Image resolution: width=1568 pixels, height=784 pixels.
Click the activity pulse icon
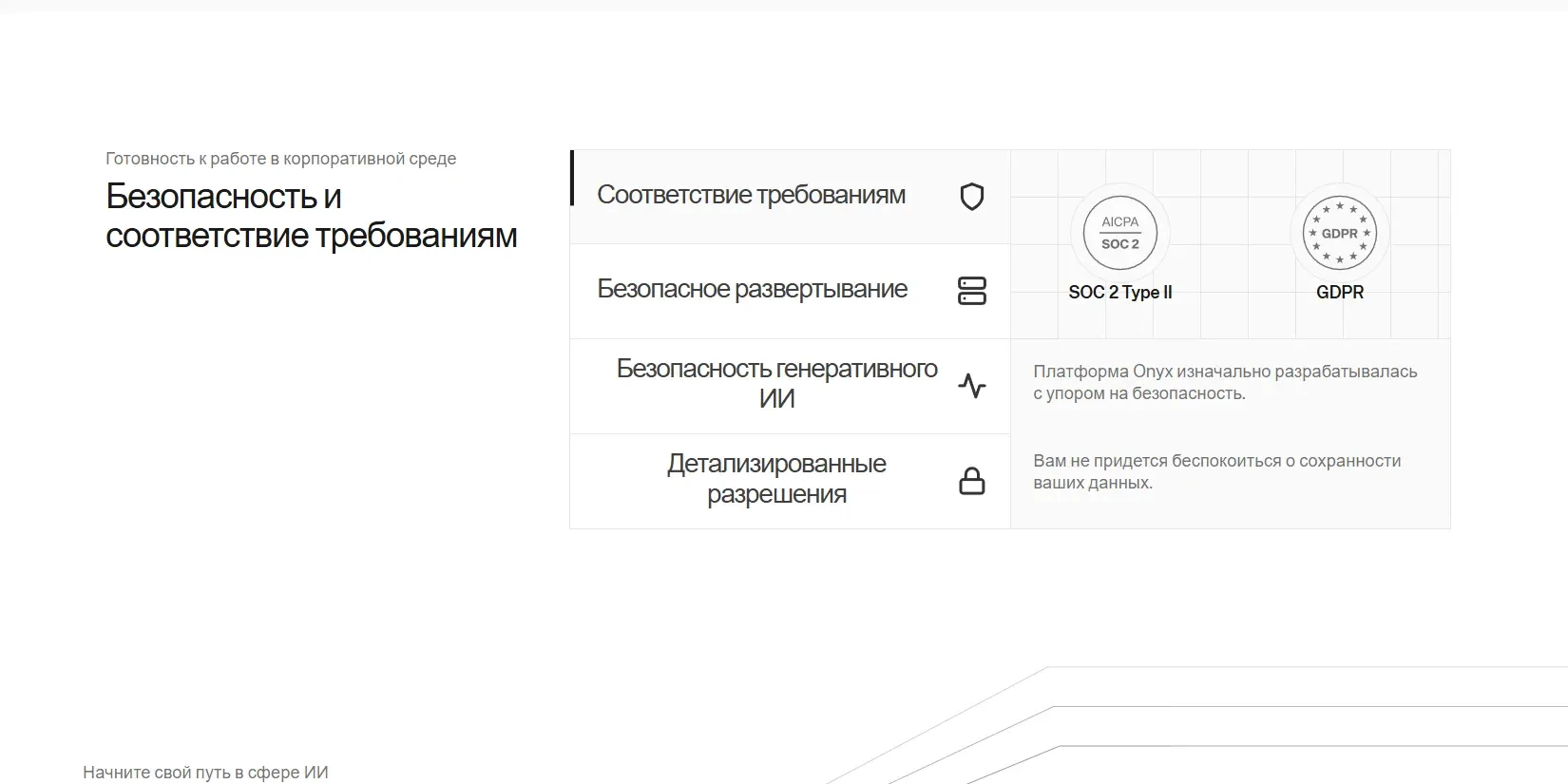pos(971,386)
